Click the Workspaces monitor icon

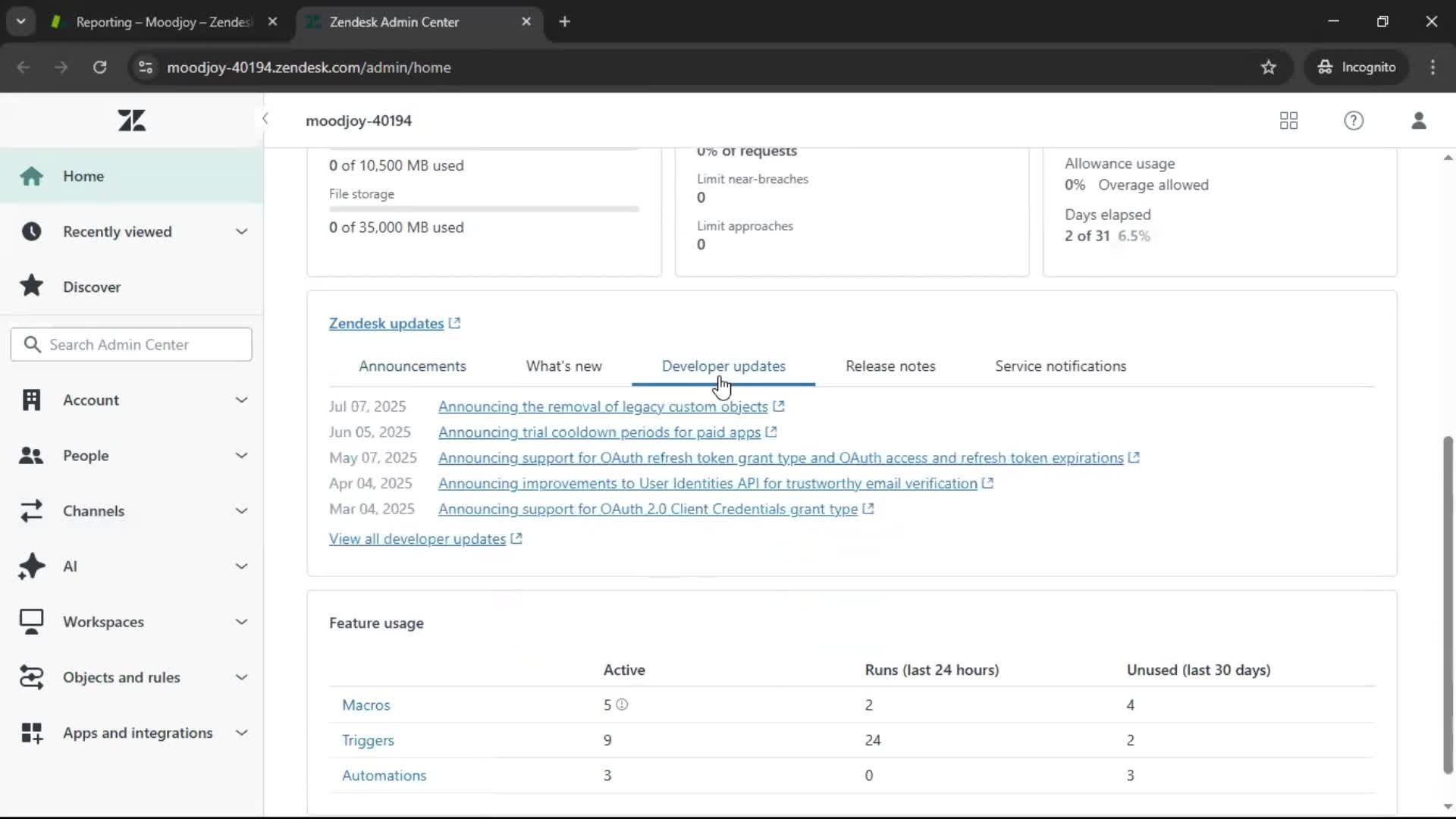click(x=31, y=622)
